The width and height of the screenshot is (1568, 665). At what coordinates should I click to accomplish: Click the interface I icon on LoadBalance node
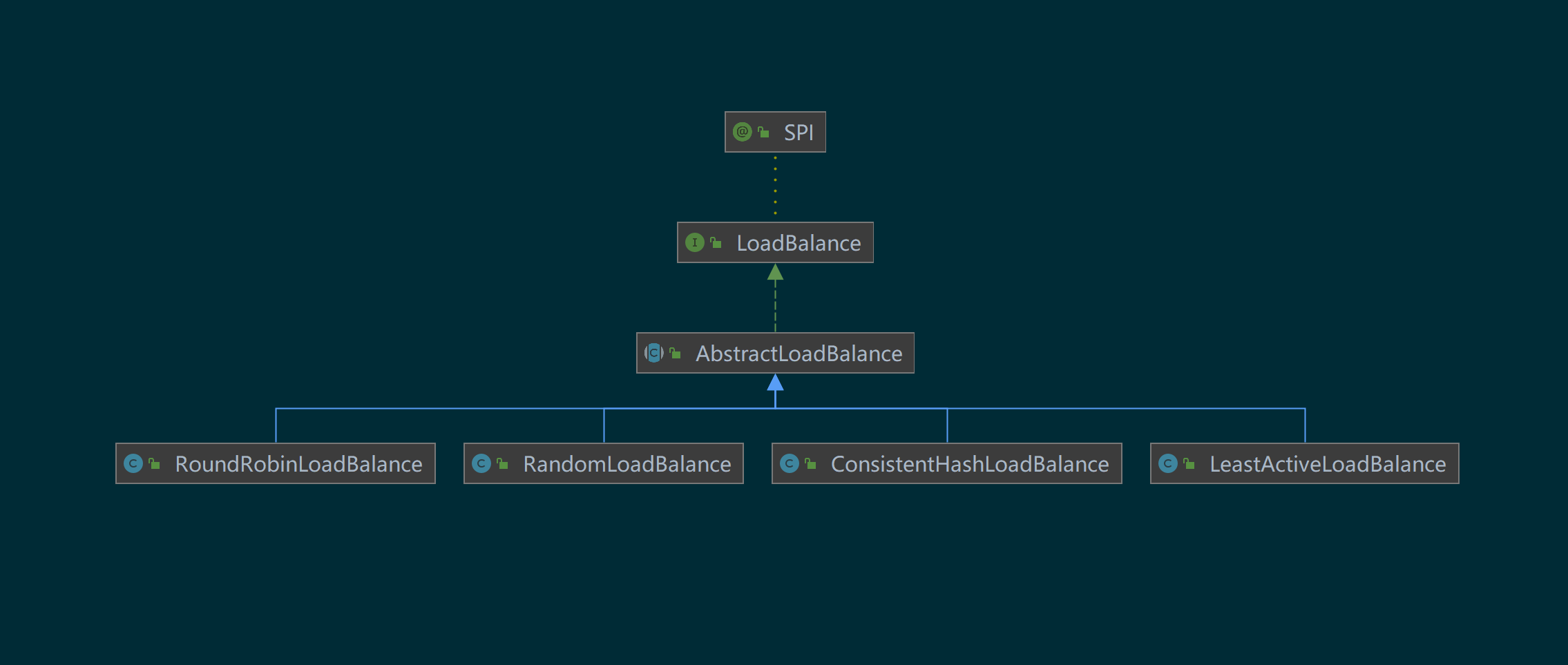[694, 242]
